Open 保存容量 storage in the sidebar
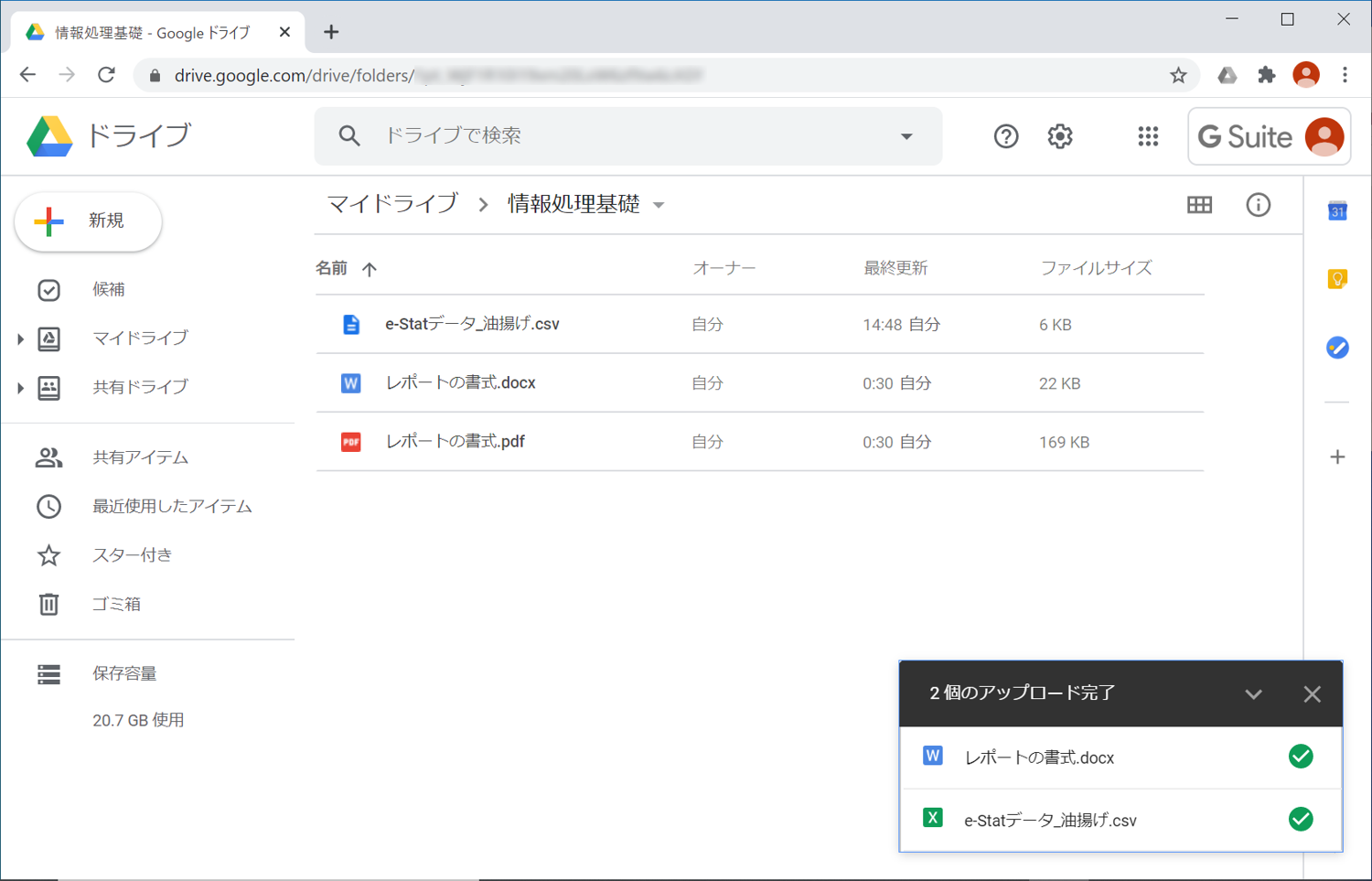This screenshot has width=1372, height=881. click(124, 674)
